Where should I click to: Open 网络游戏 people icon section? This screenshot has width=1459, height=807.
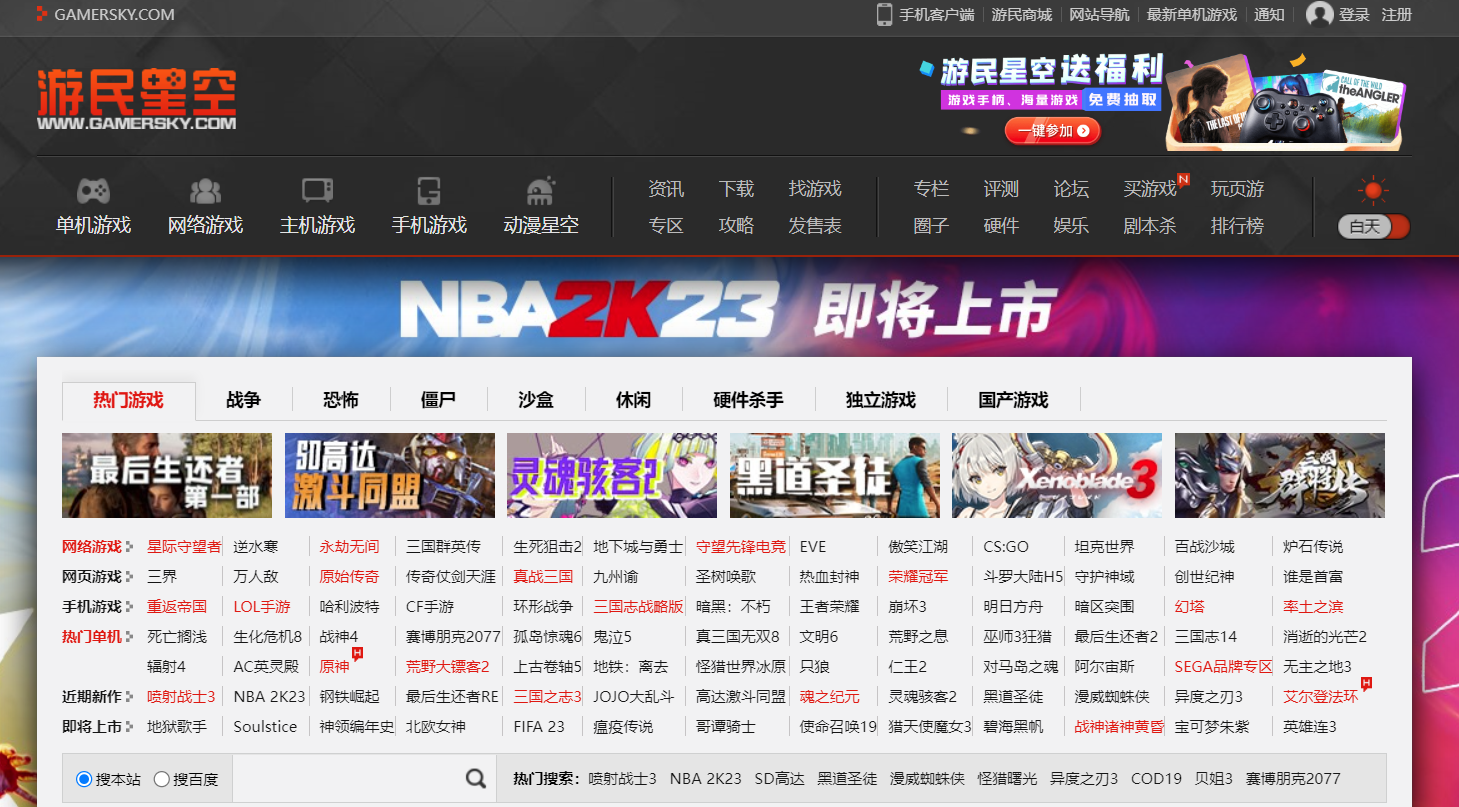click(206, 207)
